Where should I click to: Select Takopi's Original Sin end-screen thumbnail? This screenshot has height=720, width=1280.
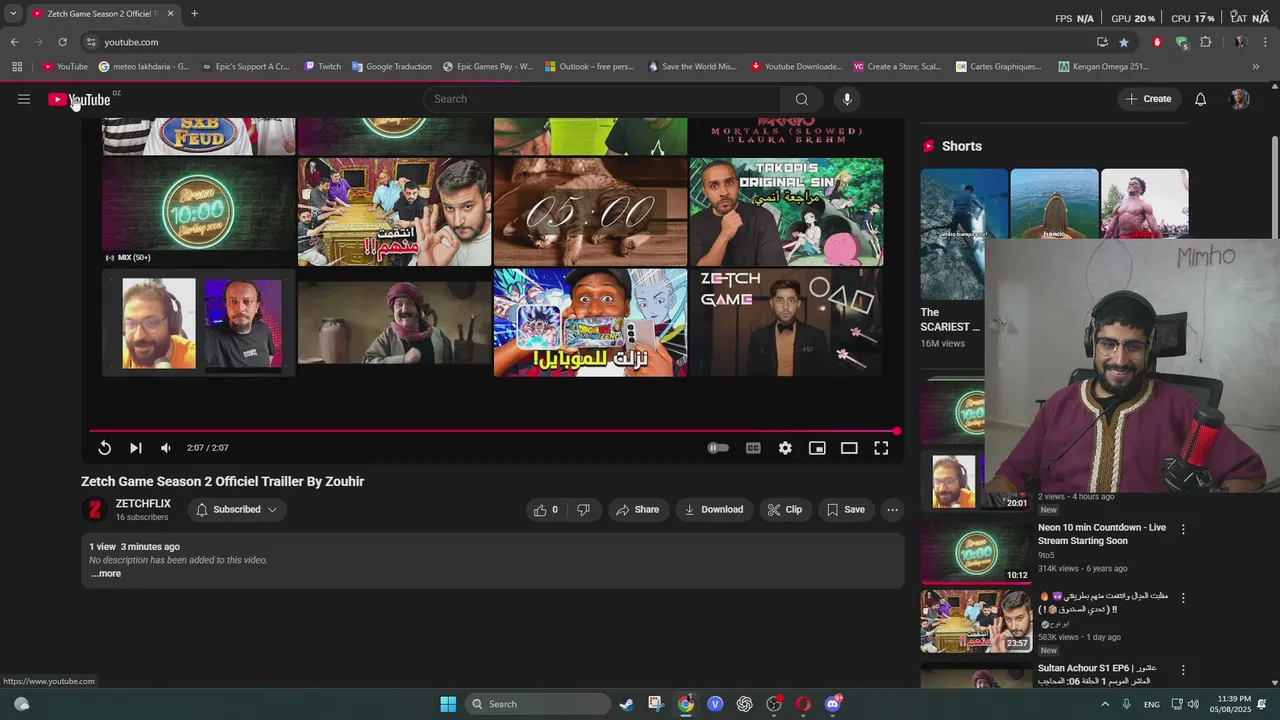coord(787,212)
